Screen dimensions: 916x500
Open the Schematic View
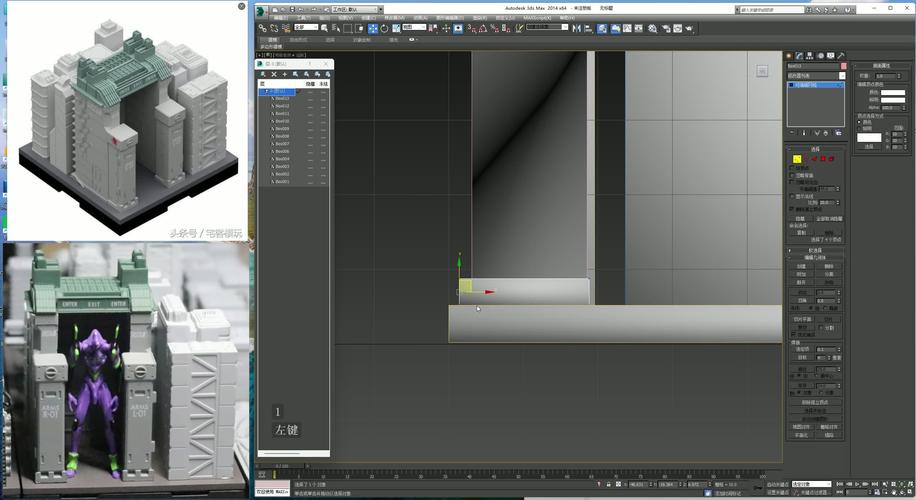639,28
